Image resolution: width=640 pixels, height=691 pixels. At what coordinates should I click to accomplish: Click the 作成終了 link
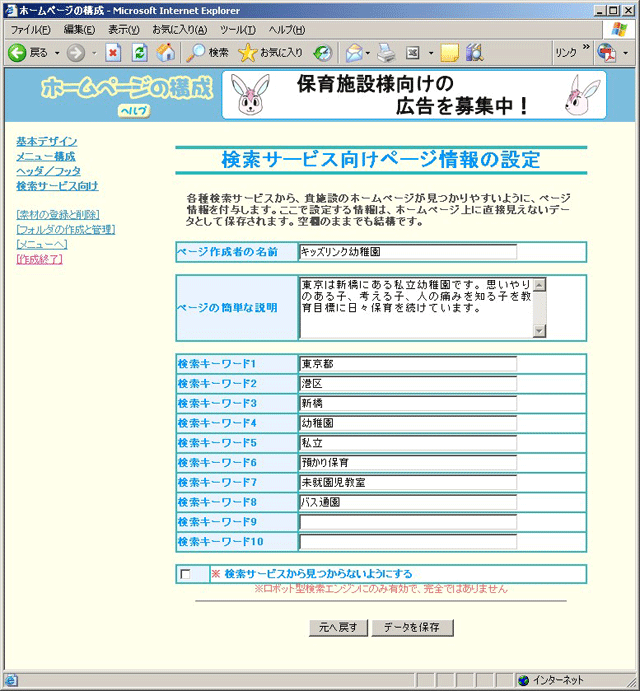pyautogui.click(x=39, y=259)
